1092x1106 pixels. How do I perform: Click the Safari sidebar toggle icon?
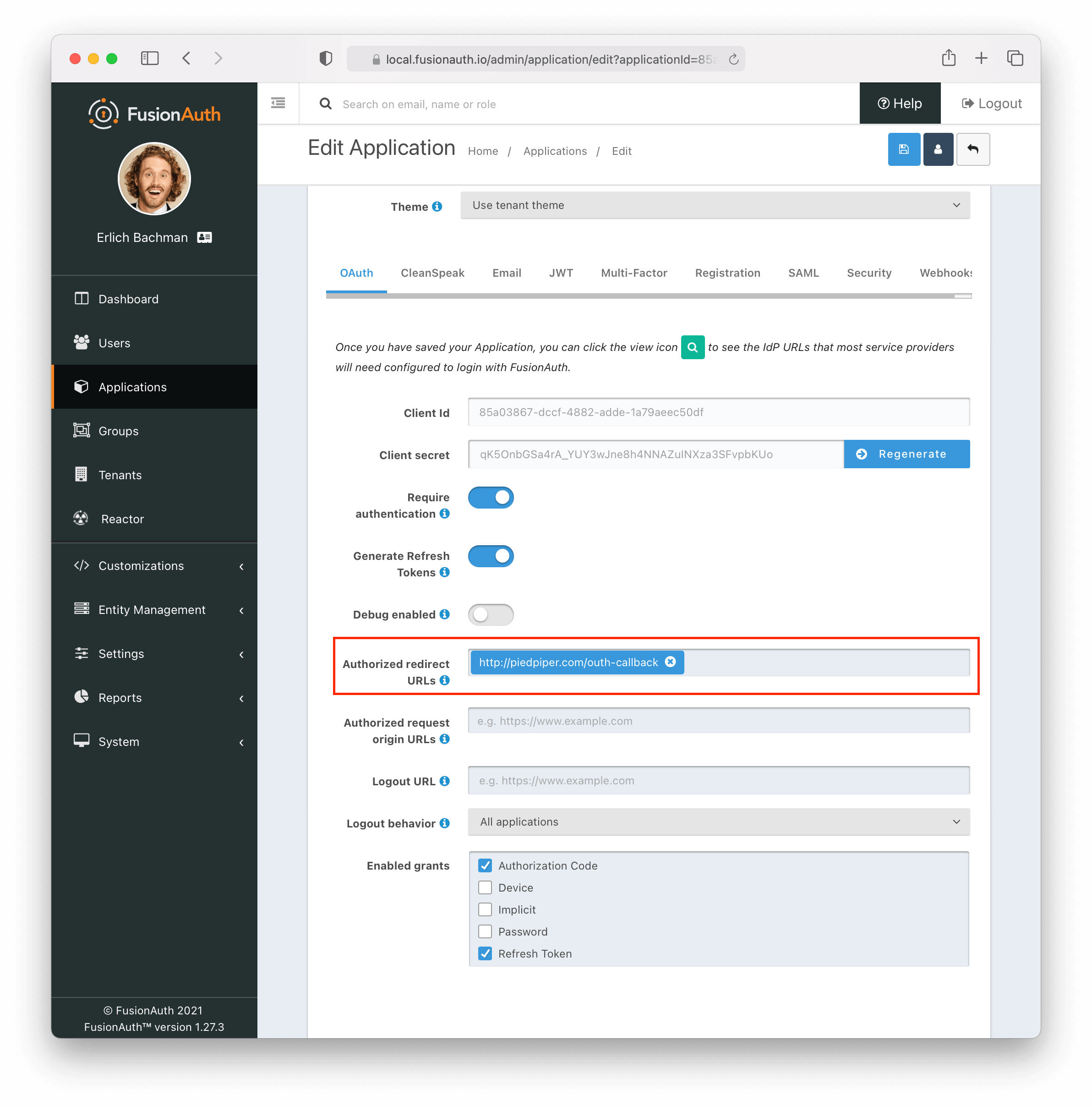tap(149, 58)
